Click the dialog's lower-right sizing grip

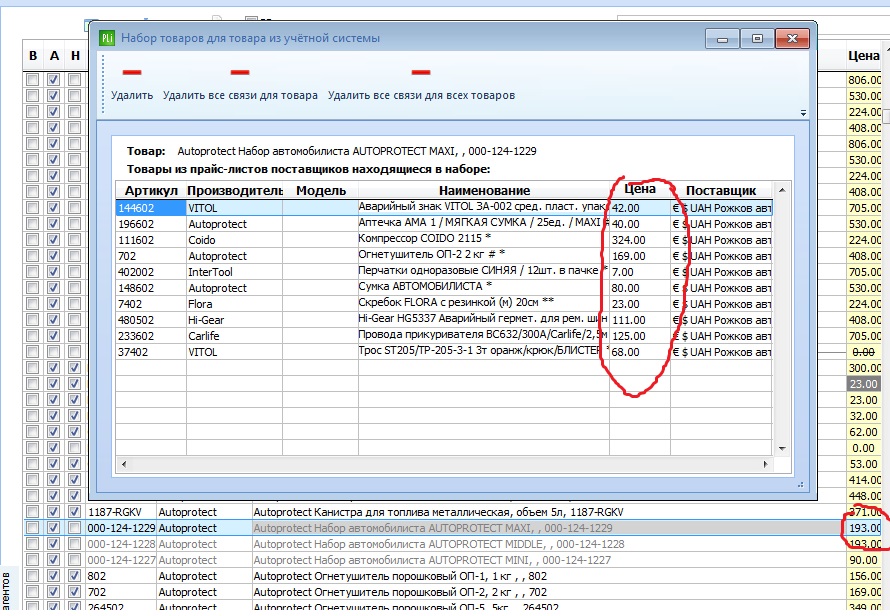point(800,485)
